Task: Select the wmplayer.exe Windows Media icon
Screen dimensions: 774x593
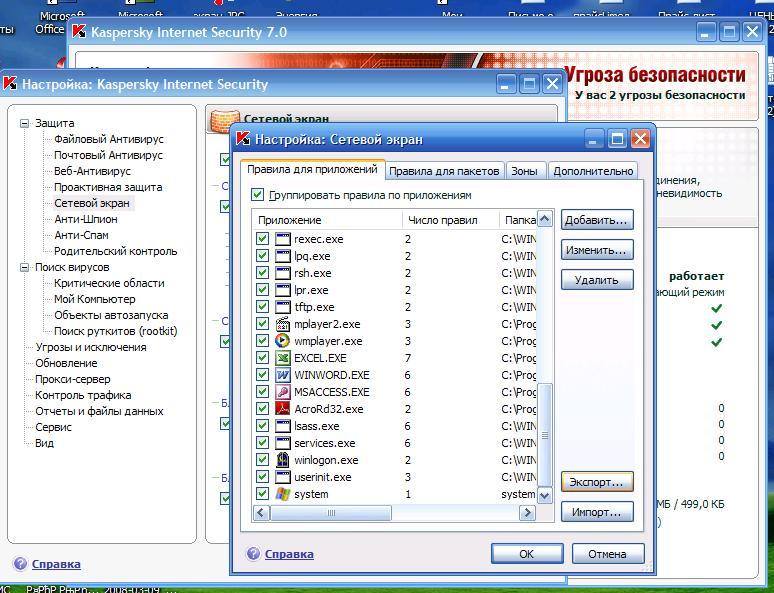Action: coord(283,341)
